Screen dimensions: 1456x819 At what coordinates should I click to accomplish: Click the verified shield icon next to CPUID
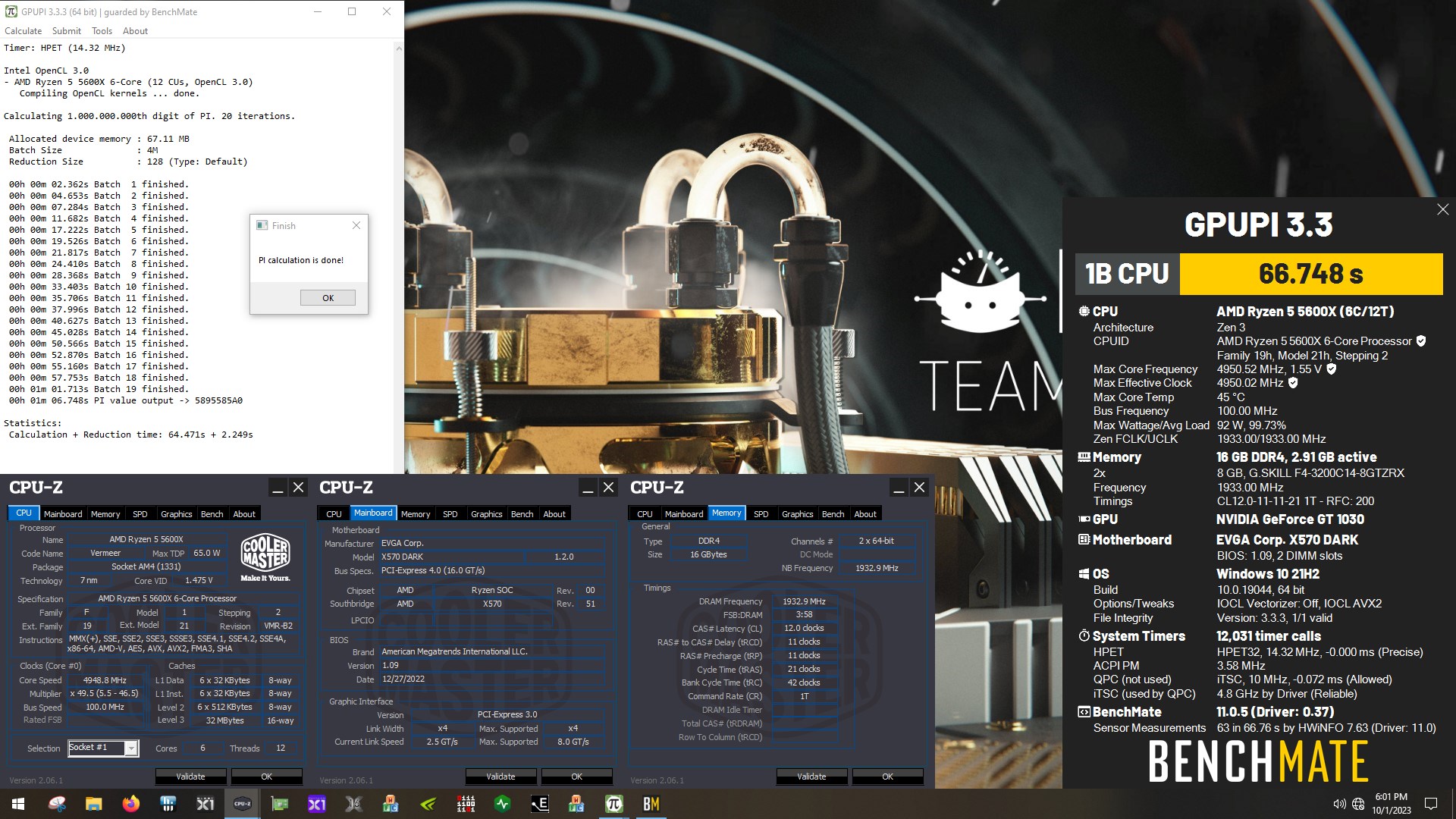1421,341
